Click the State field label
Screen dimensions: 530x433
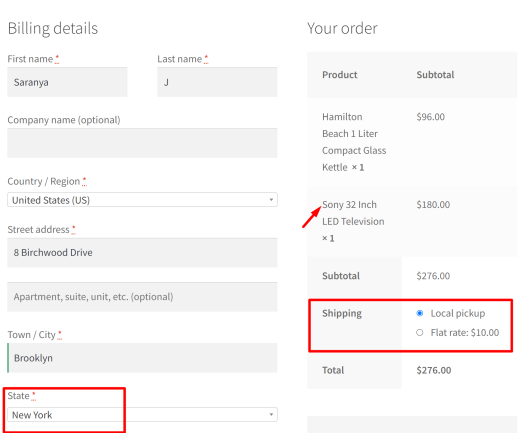click(19, 396)
